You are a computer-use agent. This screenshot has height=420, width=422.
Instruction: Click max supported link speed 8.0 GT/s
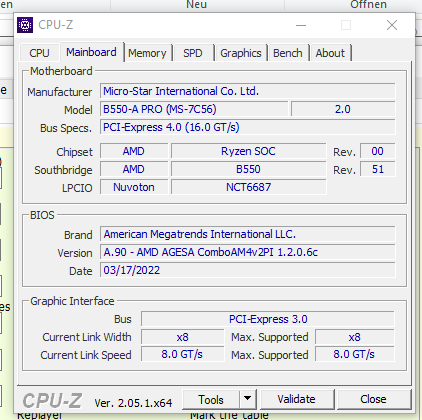point(355,354)
